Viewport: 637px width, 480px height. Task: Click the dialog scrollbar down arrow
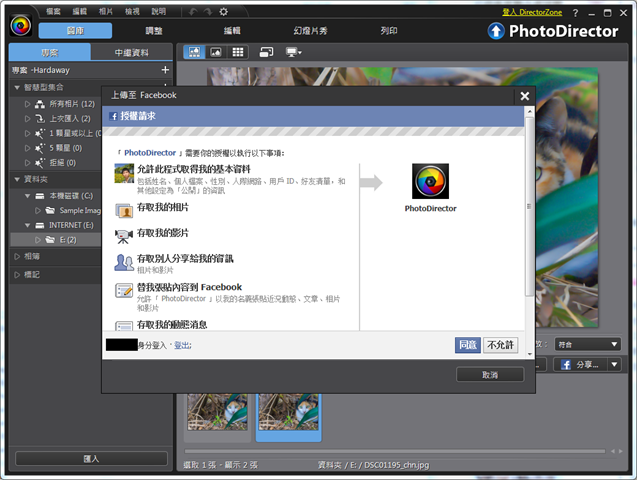[529, 354]
